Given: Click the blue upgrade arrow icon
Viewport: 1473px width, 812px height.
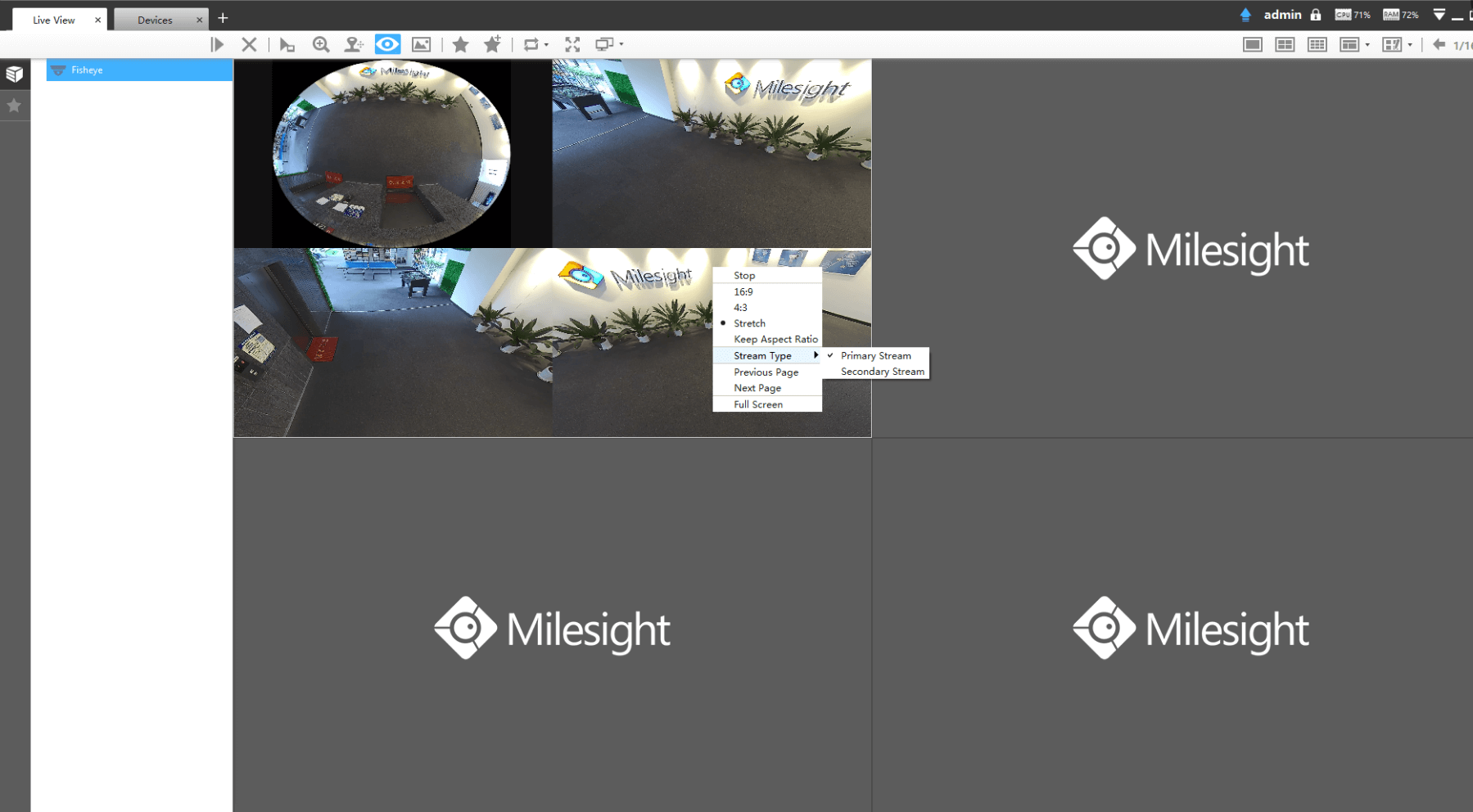Looking at the screenshot, I should click(x=1245, y=15).
